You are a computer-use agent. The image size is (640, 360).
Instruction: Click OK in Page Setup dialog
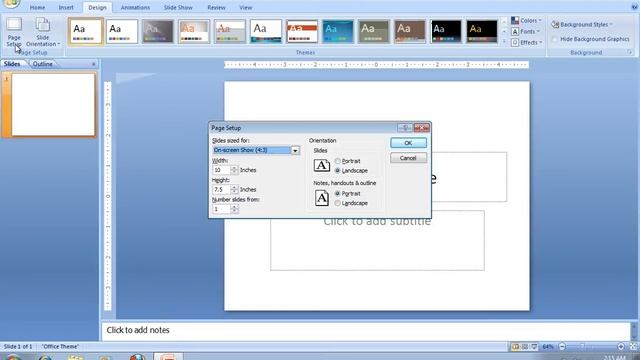(x=408, y=143)
